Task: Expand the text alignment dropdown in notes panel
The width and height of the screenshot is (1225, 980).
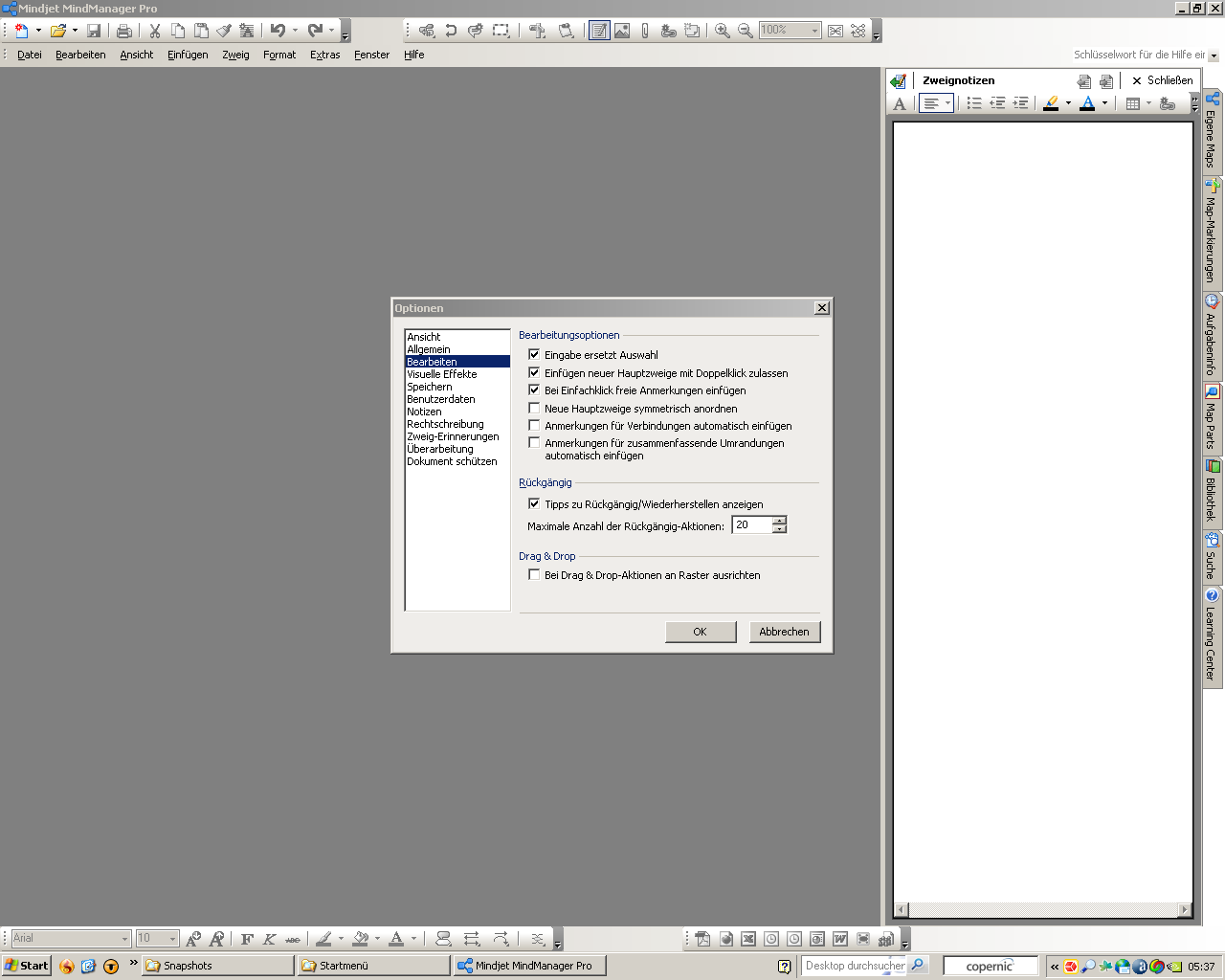Action: [947, 103]
